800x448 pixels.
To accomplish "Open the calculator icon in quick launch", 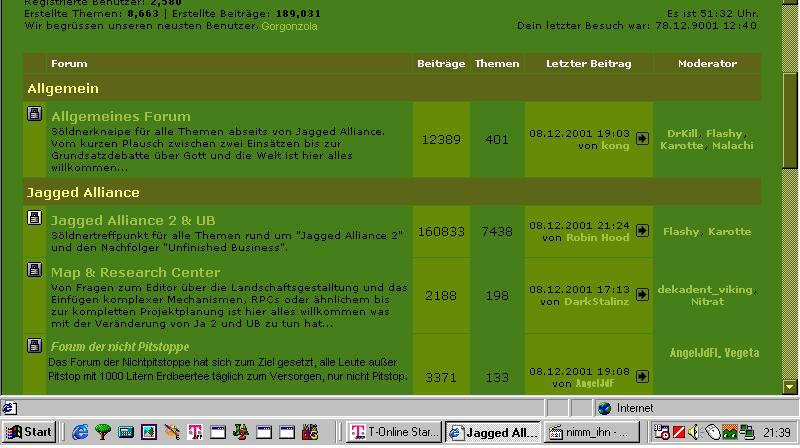I will click(126, 432).
